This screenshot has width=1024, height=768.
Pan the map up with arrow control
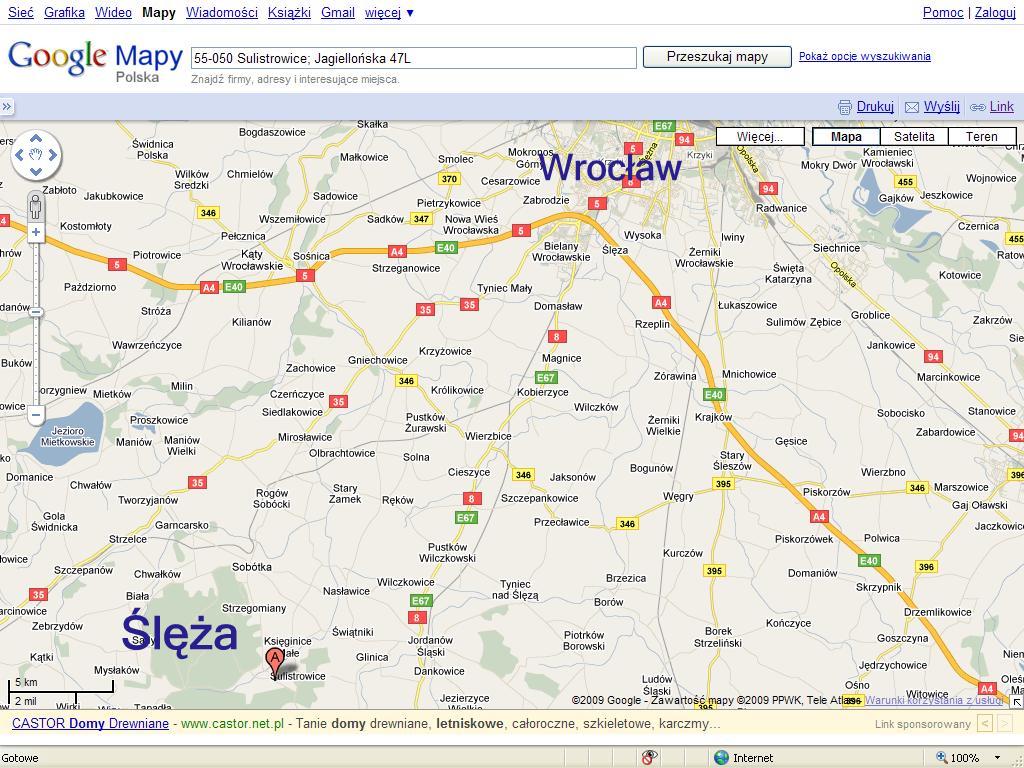point(36,138)
